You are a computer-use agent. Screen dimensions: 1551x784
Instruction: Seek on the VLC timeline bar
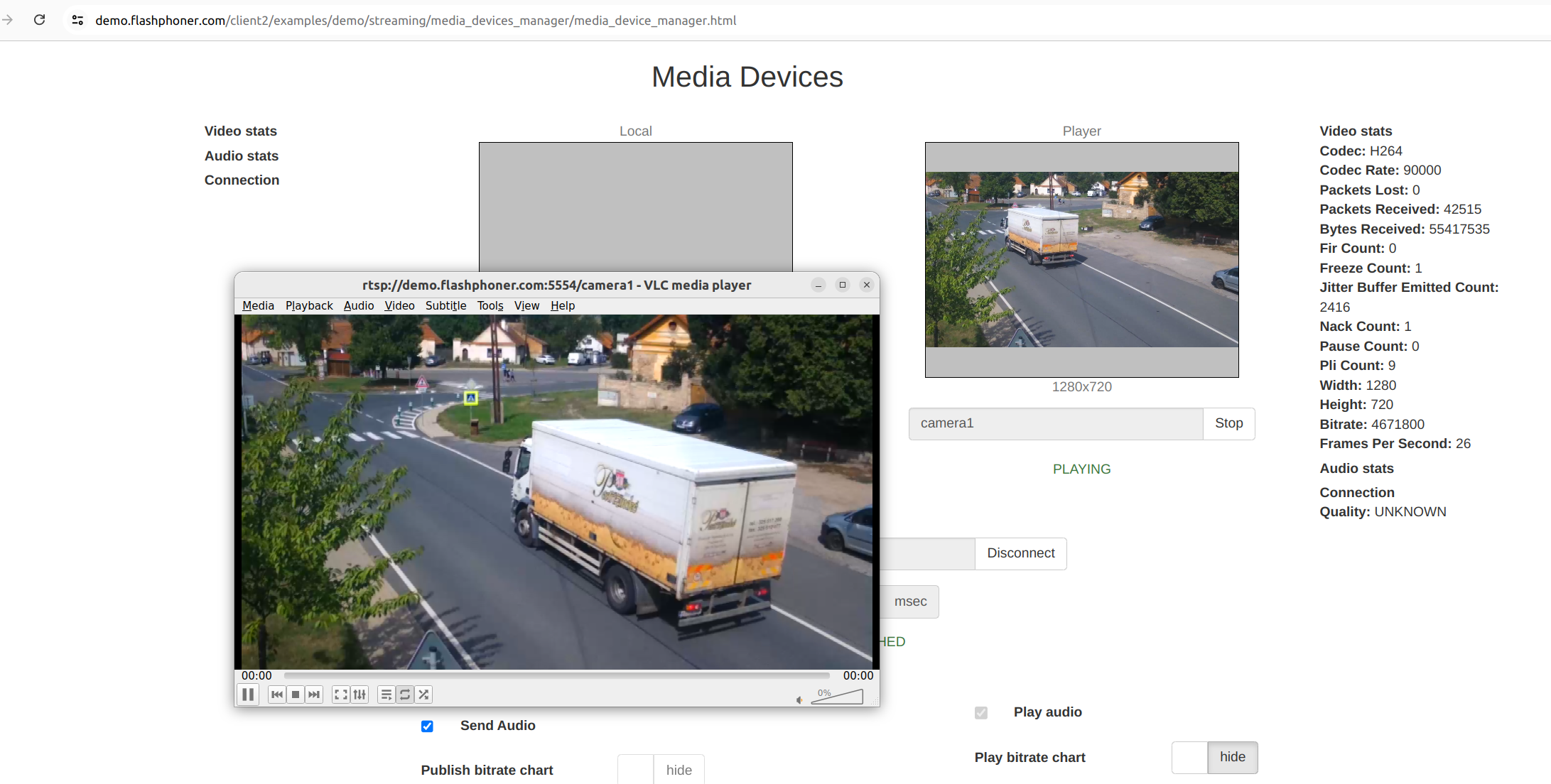pyautogui.click(x=556, y=675)
